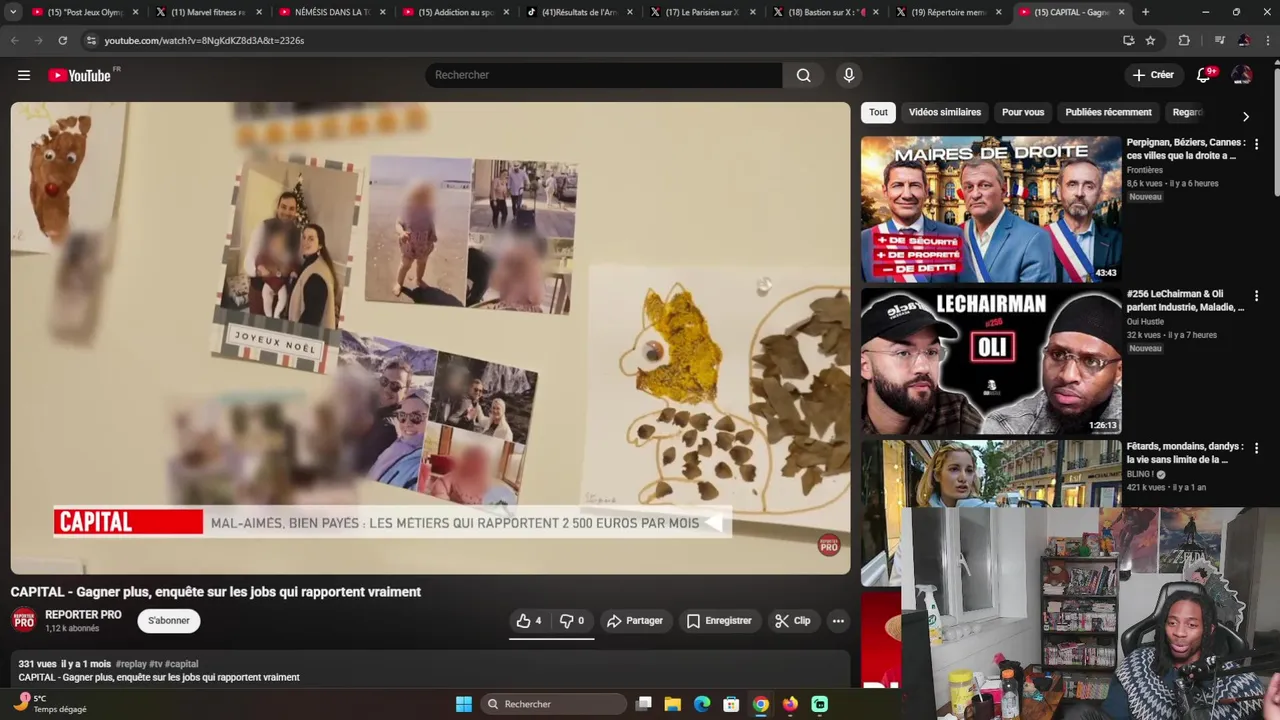Launch Microsoft Edge from the taskbar
The height and width of the screenshot is (720, 1280).
[702, 704]
